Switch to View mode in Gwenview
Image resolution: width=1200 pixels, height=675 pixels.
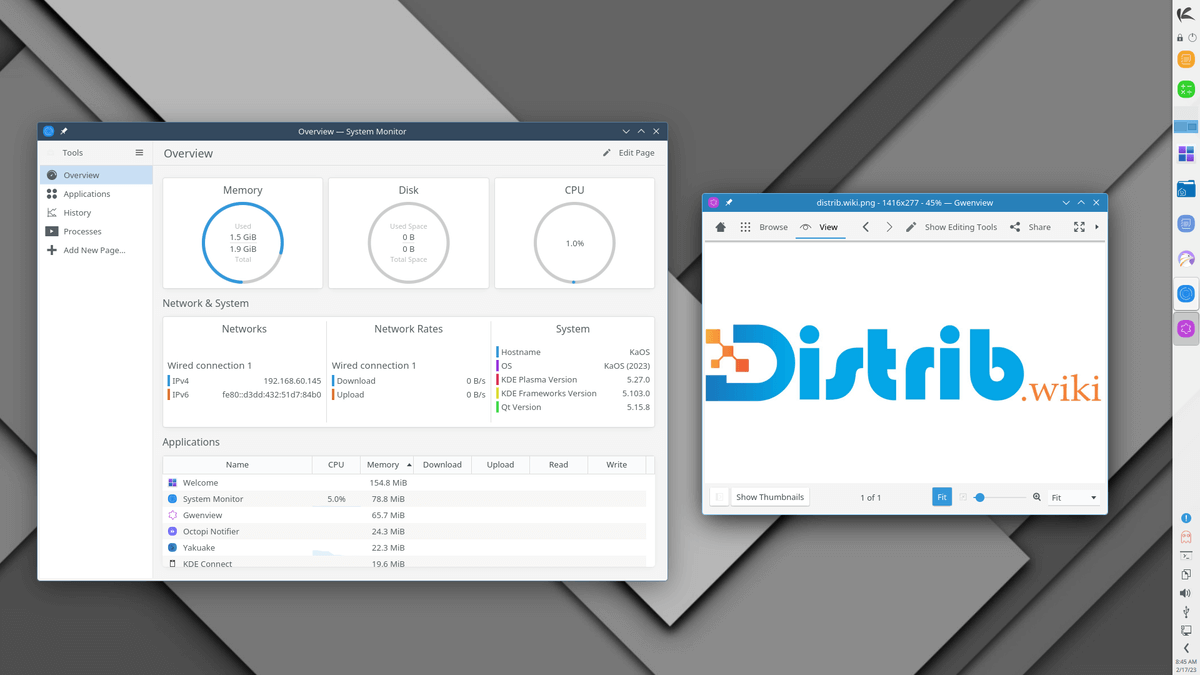[x=820, y=227]
